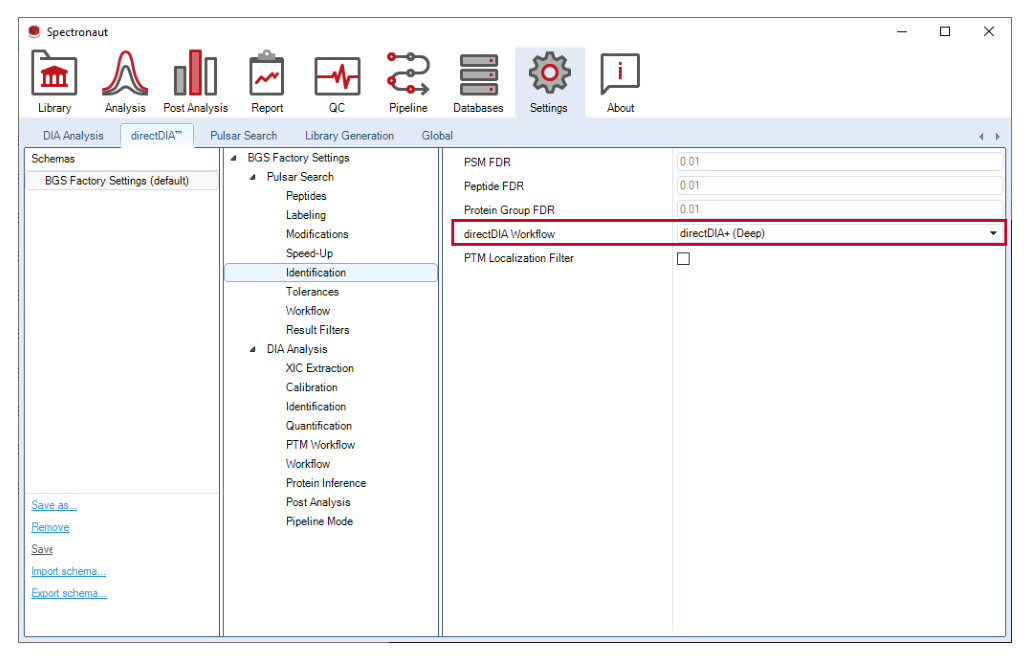Click the Save as... link
The image size is (1029, 661).
54,505
